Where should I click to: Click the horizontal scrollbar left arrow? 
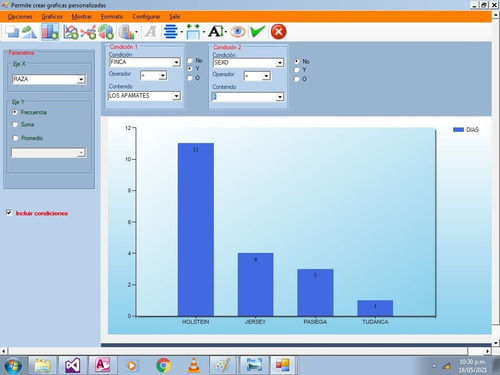(x=4, y=351)
